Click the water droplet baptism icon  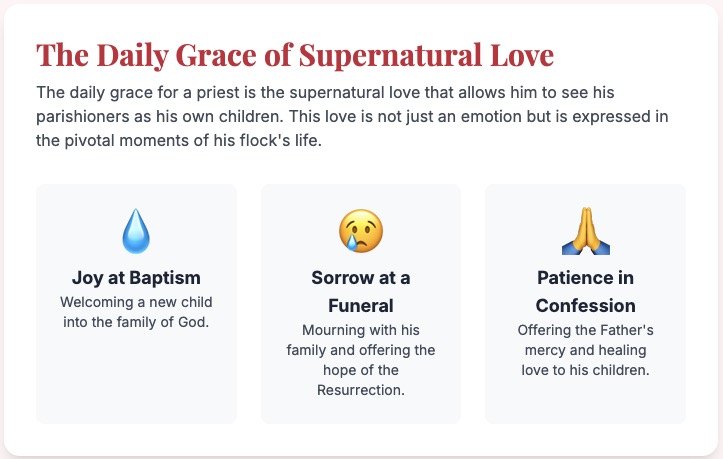pyautogui.click(x=136, y=231)
